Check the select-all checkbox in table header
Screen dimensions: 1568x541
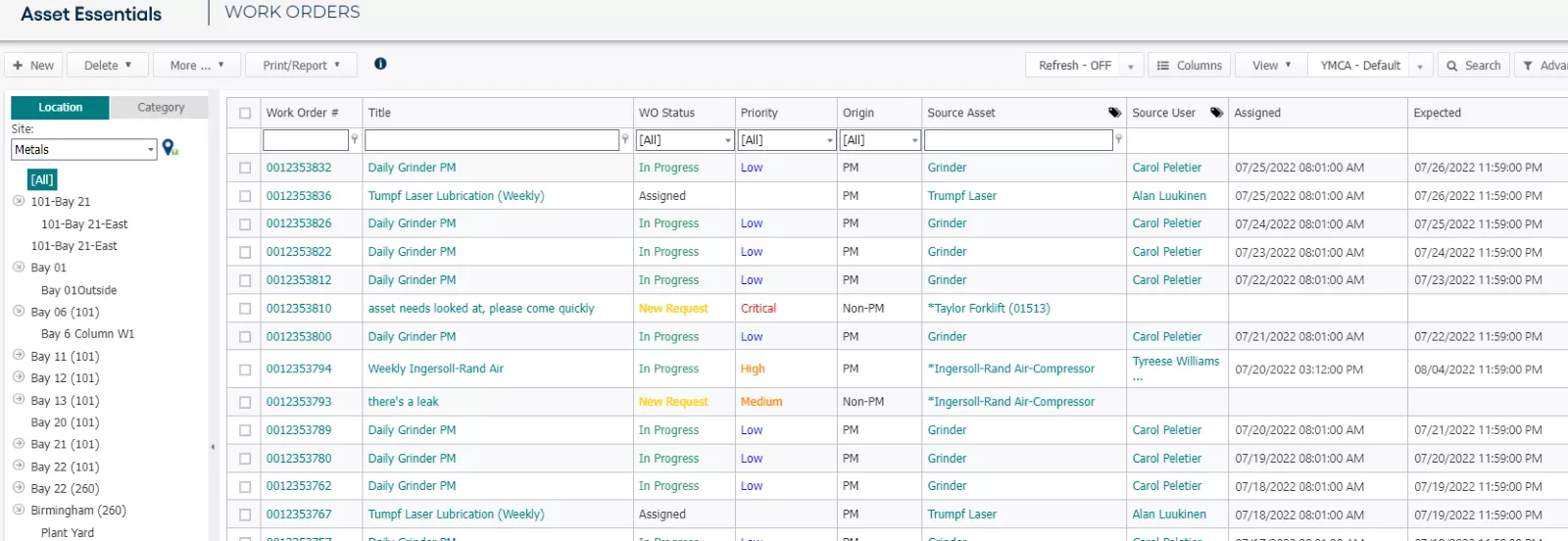tap(245, 113)
